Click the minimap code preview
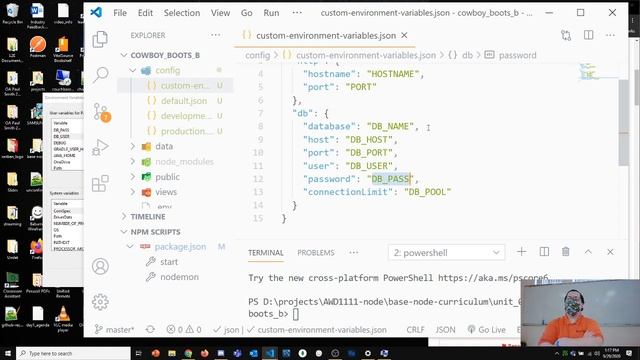 pos(588,71)
